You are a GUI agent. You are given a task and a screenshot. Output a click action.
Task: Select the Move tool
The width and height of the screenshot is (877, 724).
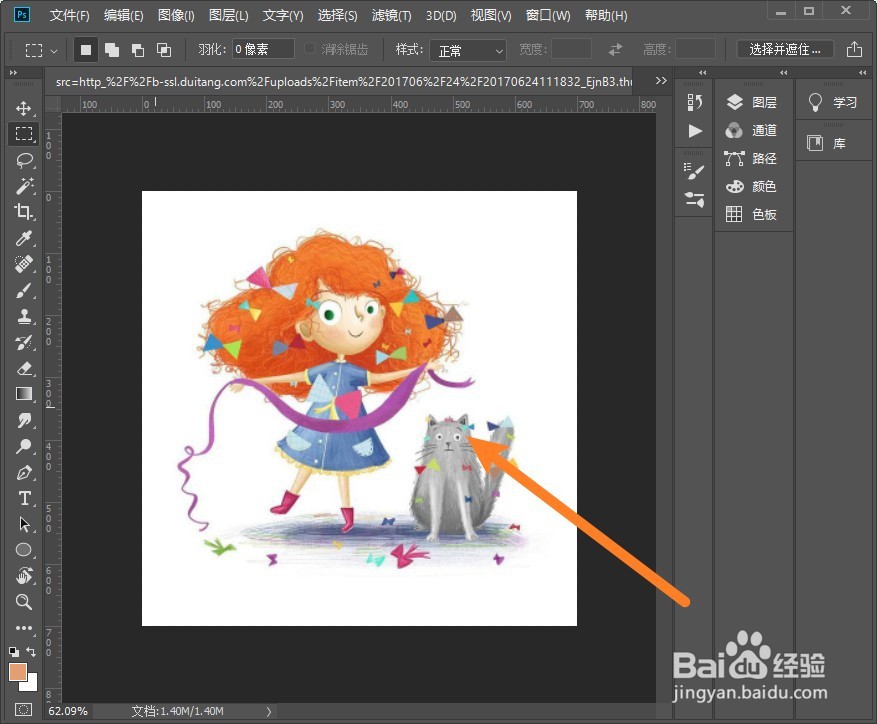click(x=23, y=107)
